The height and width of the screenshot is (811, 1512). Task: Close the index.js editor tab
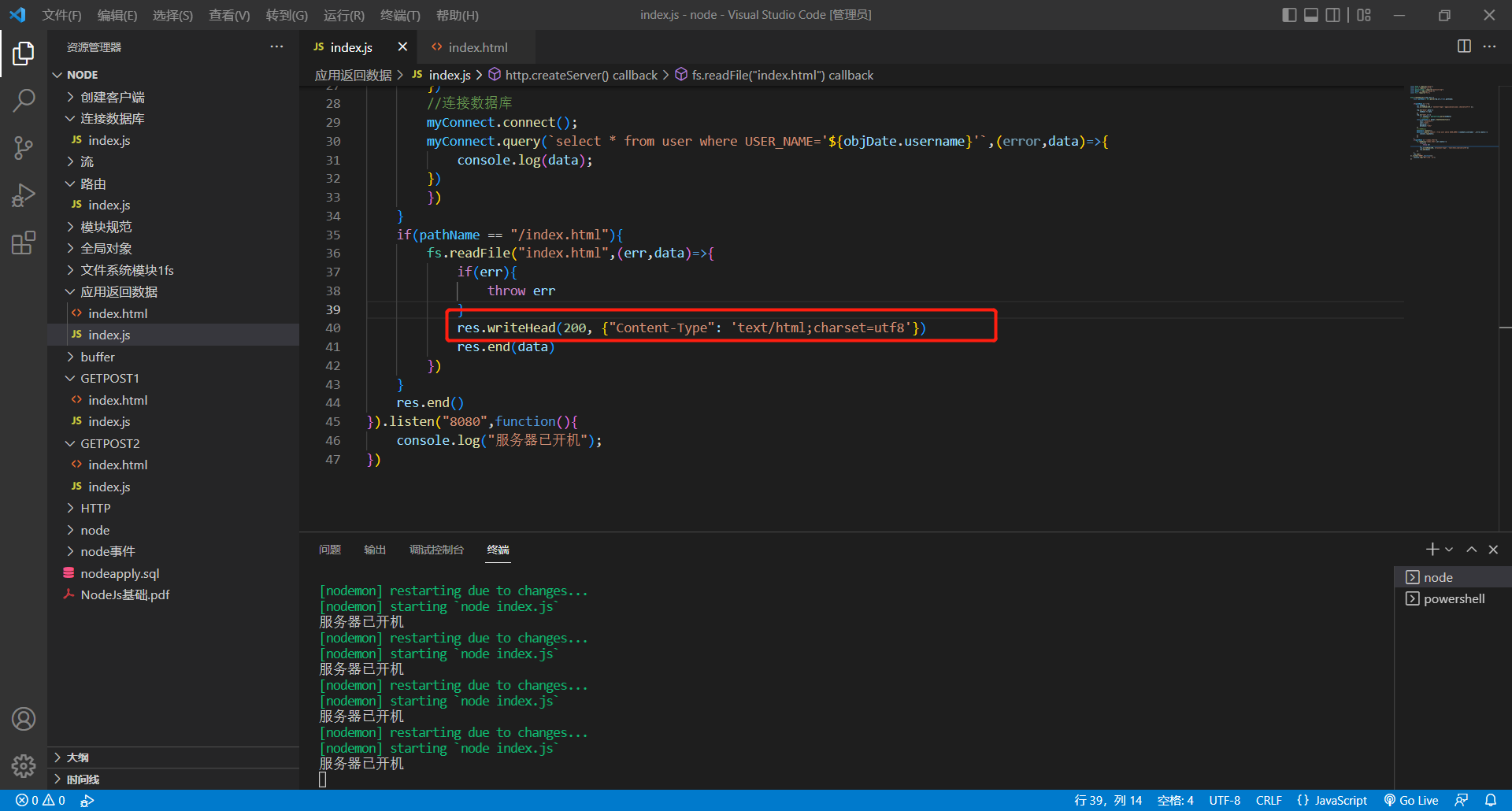[x=402, y=46]
